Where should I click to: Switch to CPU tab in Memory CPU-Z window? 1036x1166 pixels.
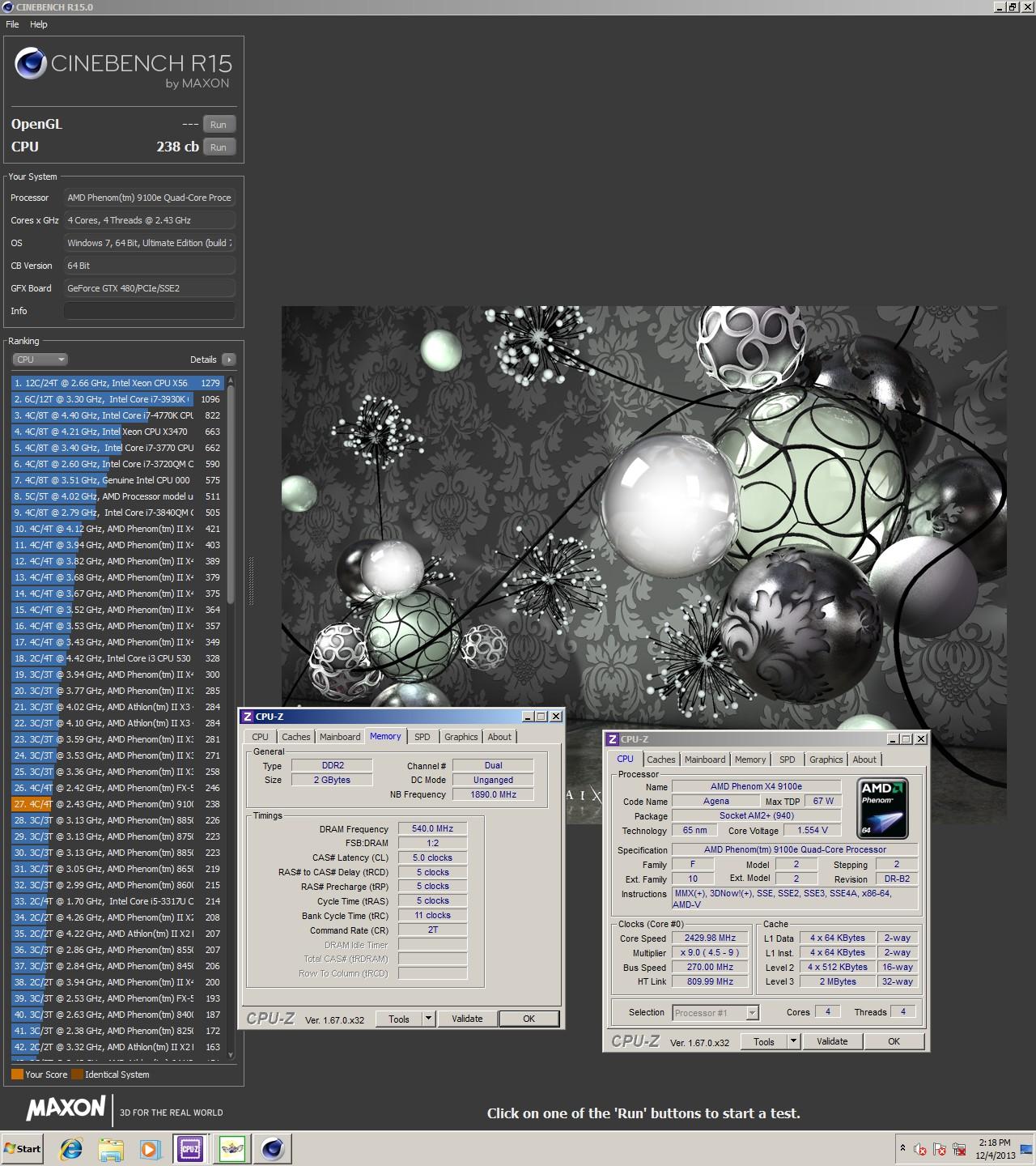click(260, 737)
